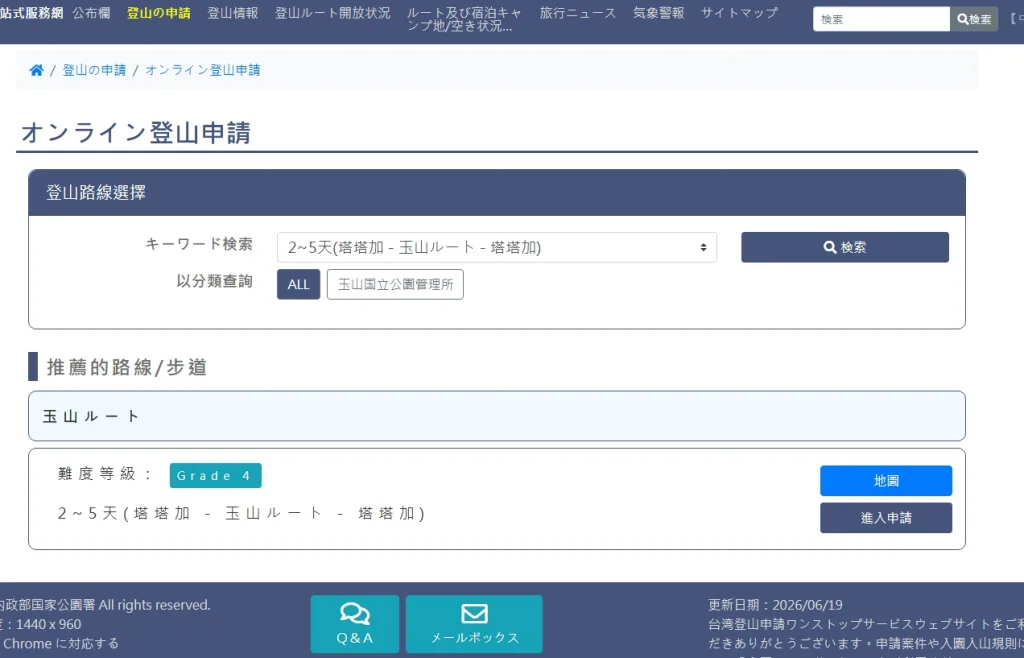Image resolution: width=1024 pixels, height=658 pixels.
Task: Click the Grade 4 difficulty badge
Action: tap(216, 475)
